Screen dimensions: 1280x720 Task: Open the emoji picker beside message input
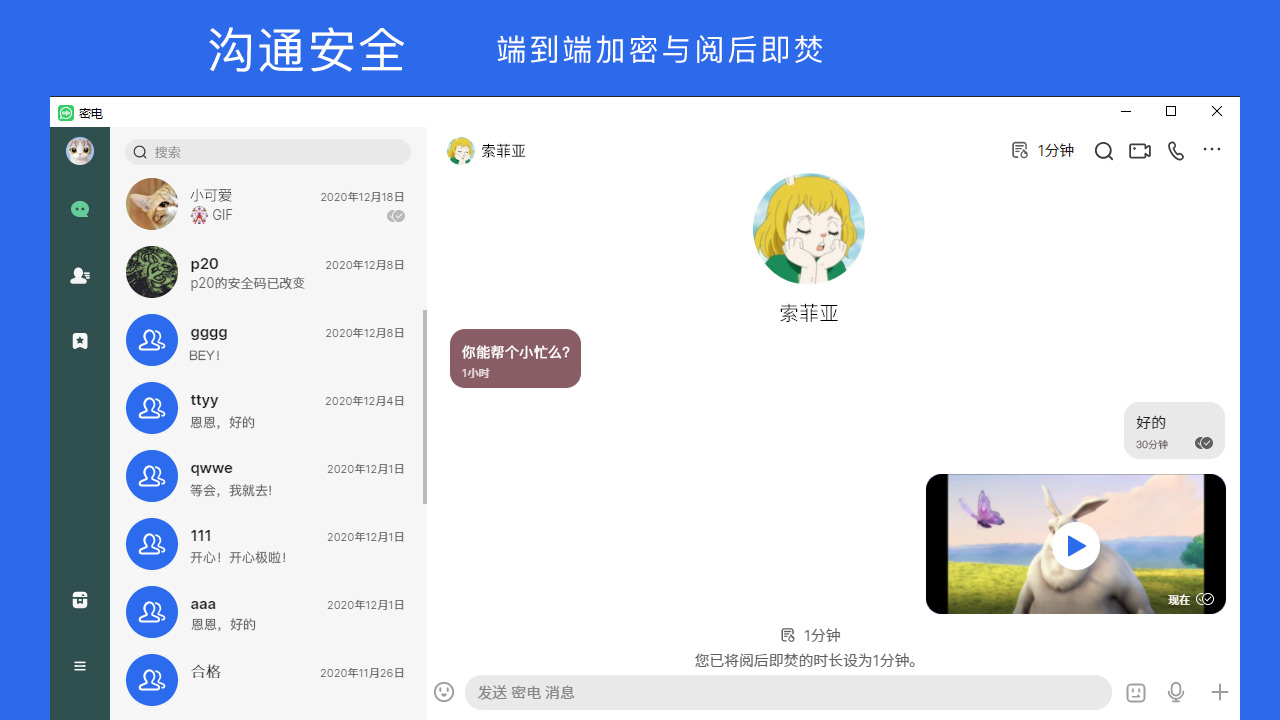click(443, 691)
